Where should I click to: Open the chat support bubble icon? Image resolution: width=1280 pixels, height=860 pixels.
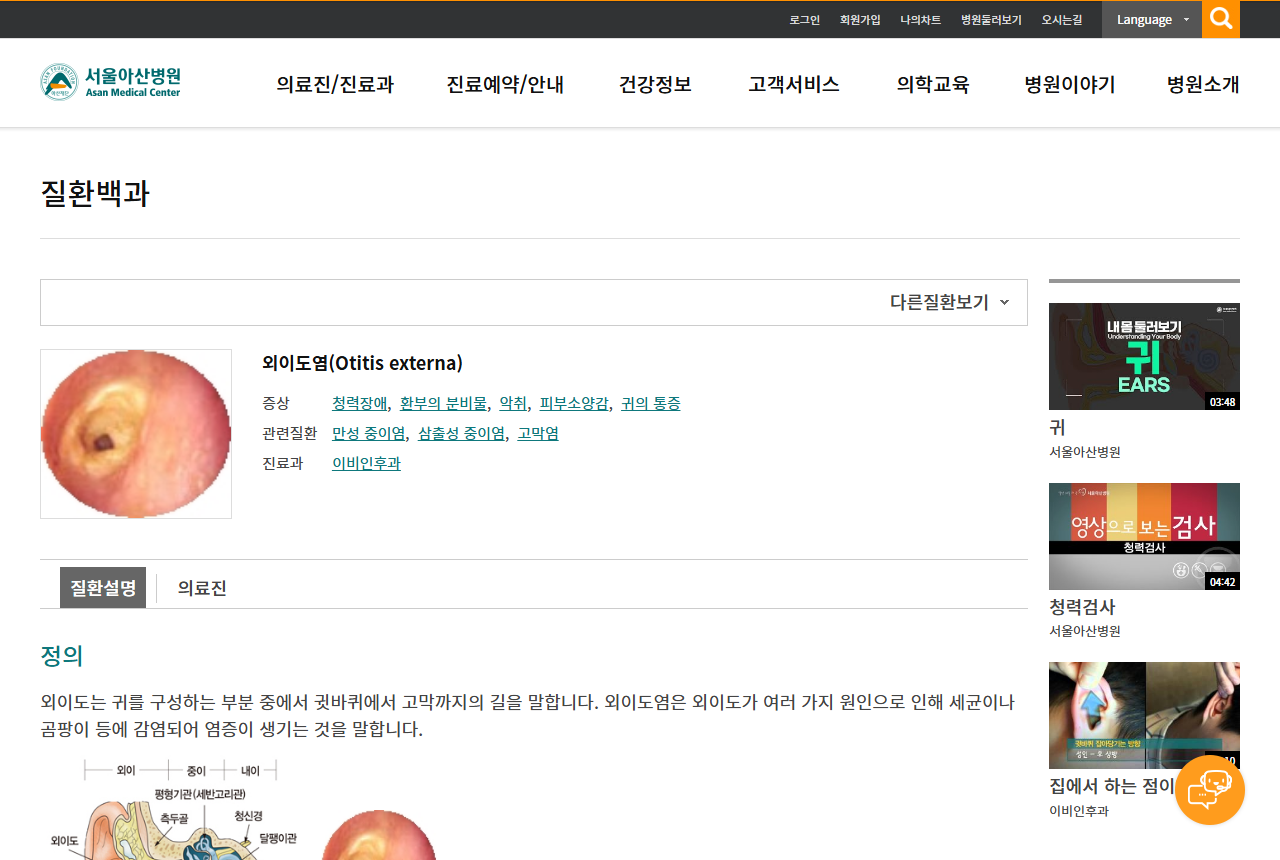pyautogui.click(x=1209, y=790)
